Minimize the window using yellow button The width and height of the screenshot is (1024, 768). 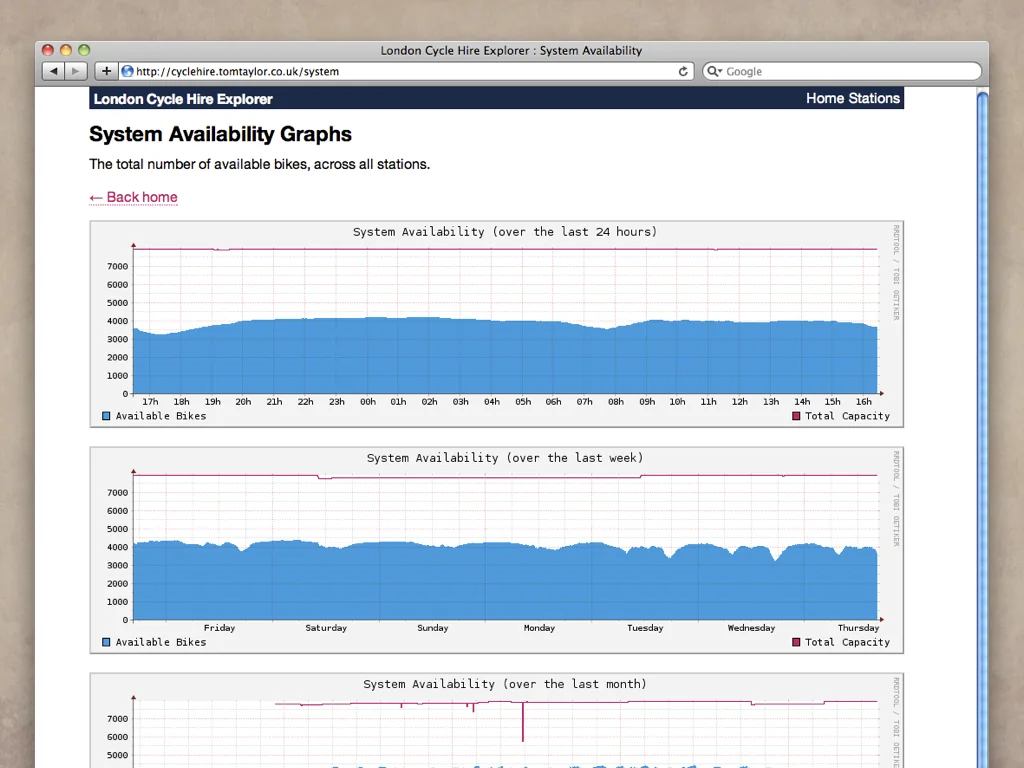(x=66, y=50)
